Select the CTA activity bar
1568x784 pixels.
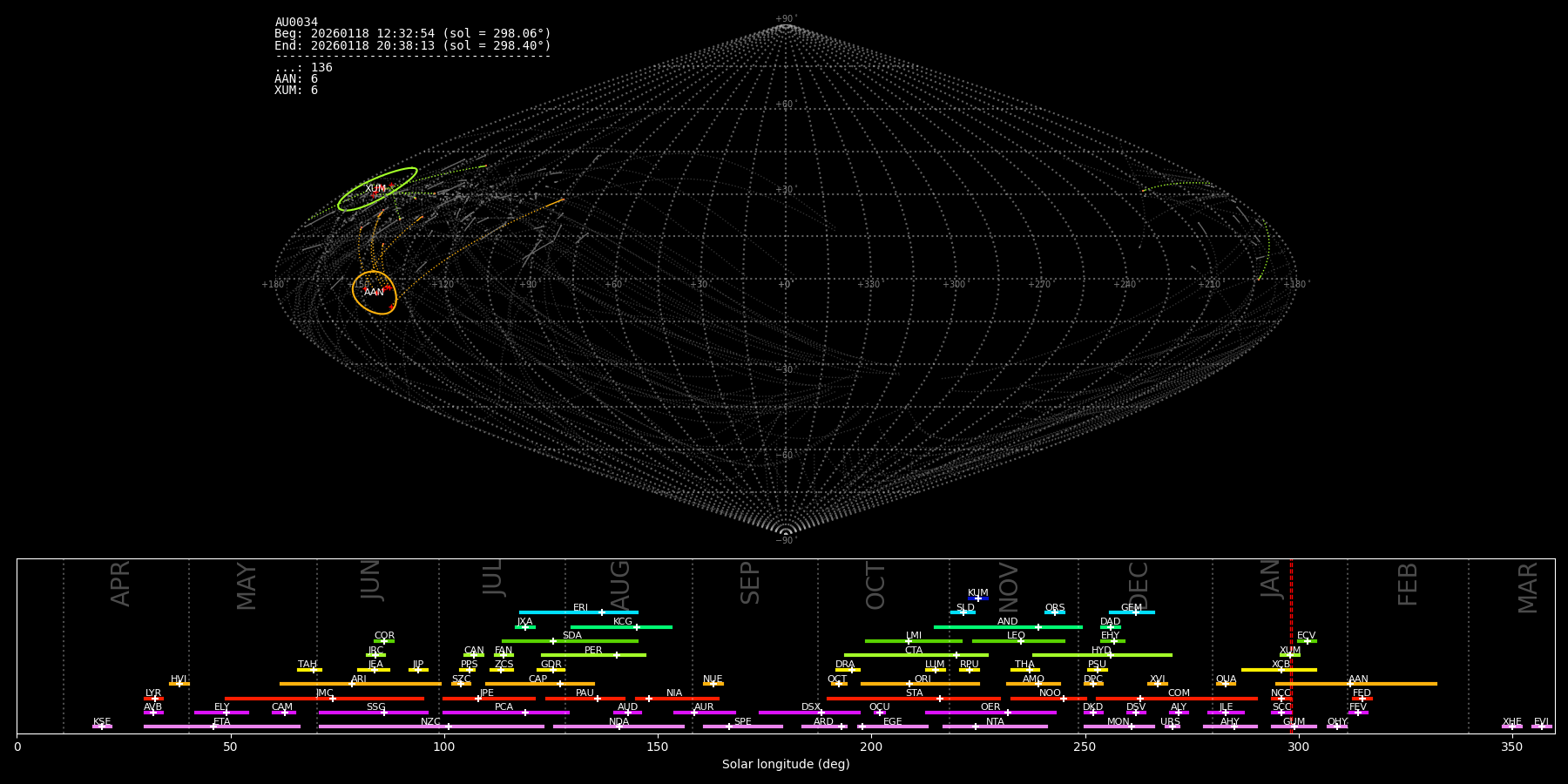916,655
